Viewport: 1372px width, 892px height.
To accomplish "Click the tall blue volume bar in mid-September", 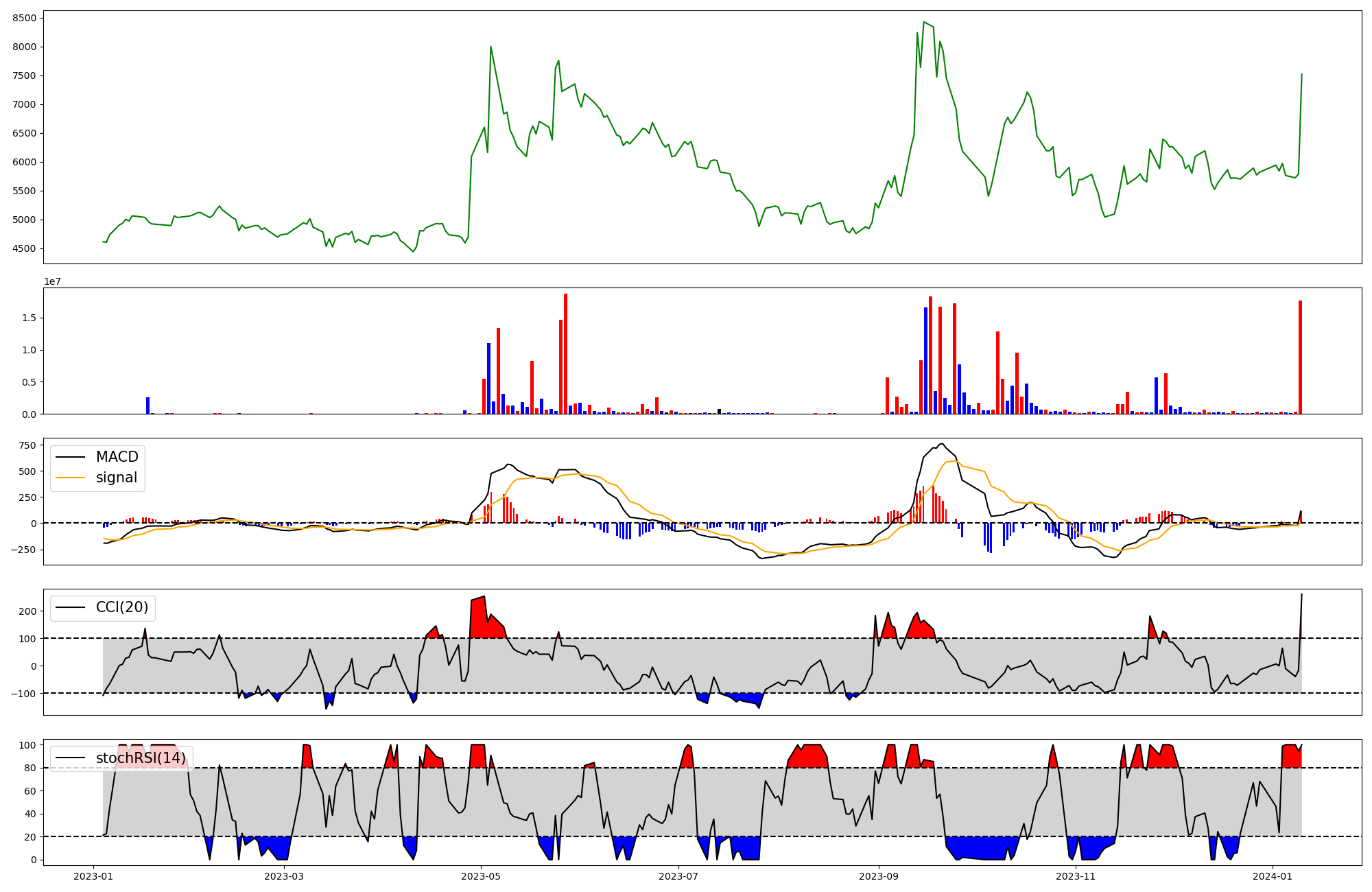I will pos(925,360).
